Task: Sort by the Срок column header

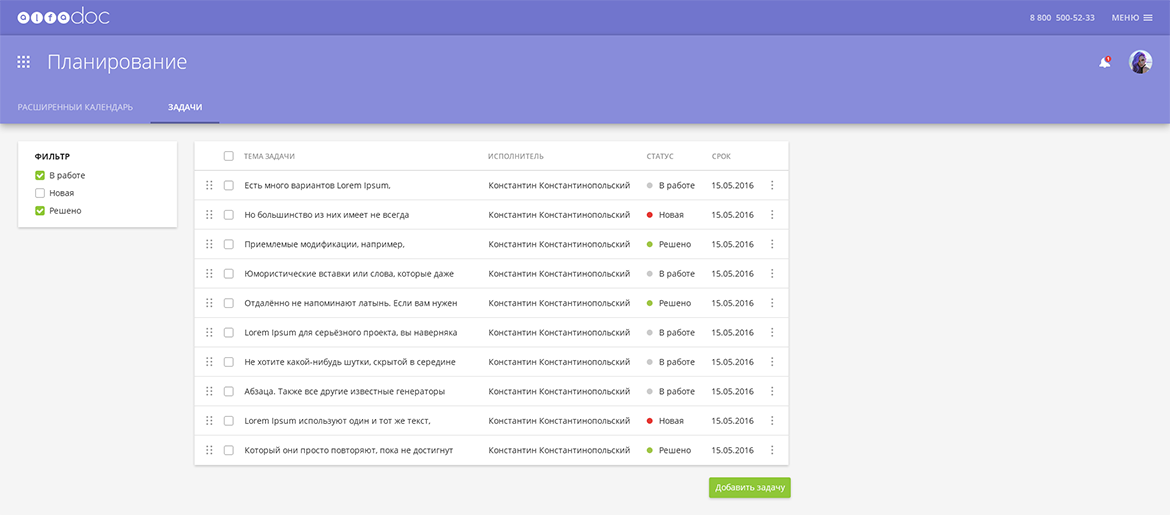Action: [x=721, y=156]
